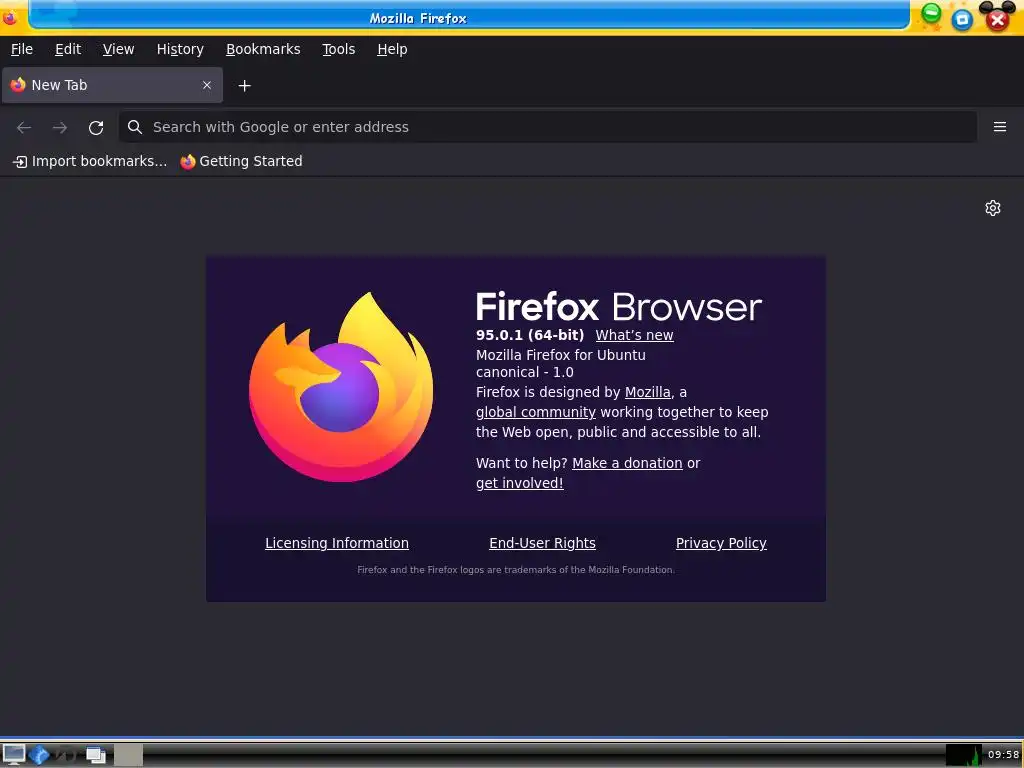This screenshot has height=768, width=1024.
Task: Close window with red Mickey button
Action: coord(997,19)
